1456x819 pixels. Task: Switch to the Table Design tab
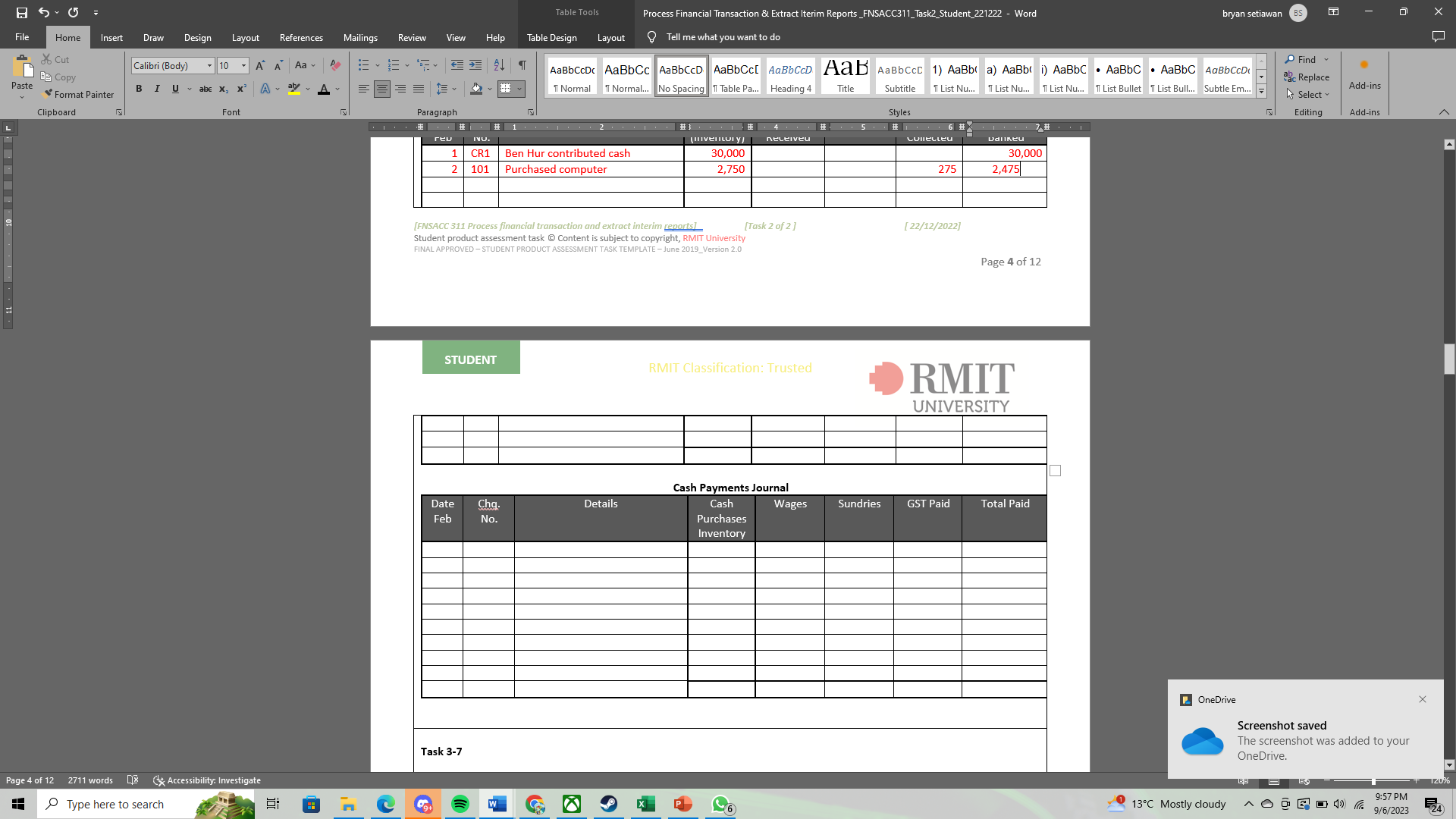pyautogui.click(x=552, y=37)
